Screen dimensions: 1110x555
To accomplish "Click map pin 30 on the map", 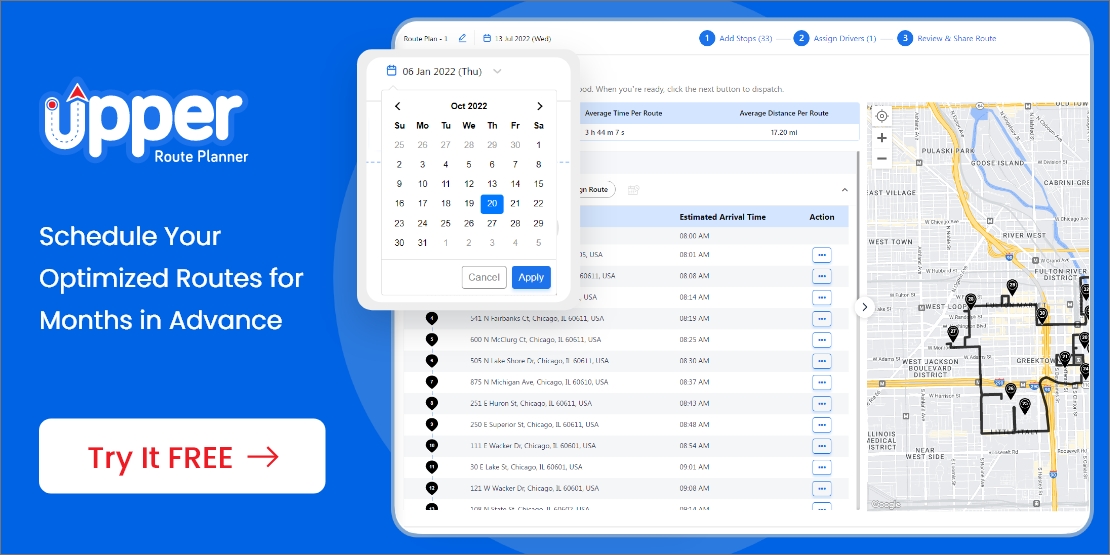I will [x=1041, y=314].
